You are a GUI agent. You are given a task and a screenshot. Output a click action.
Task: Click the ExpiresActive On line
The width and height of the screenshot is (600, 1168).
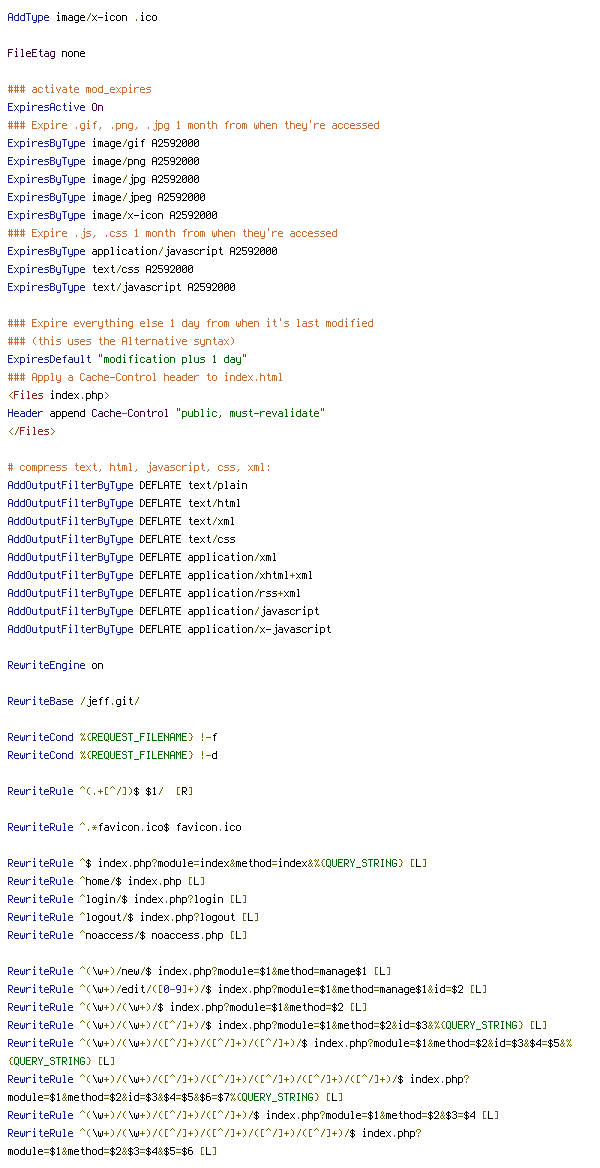click(x=55, y=107)
